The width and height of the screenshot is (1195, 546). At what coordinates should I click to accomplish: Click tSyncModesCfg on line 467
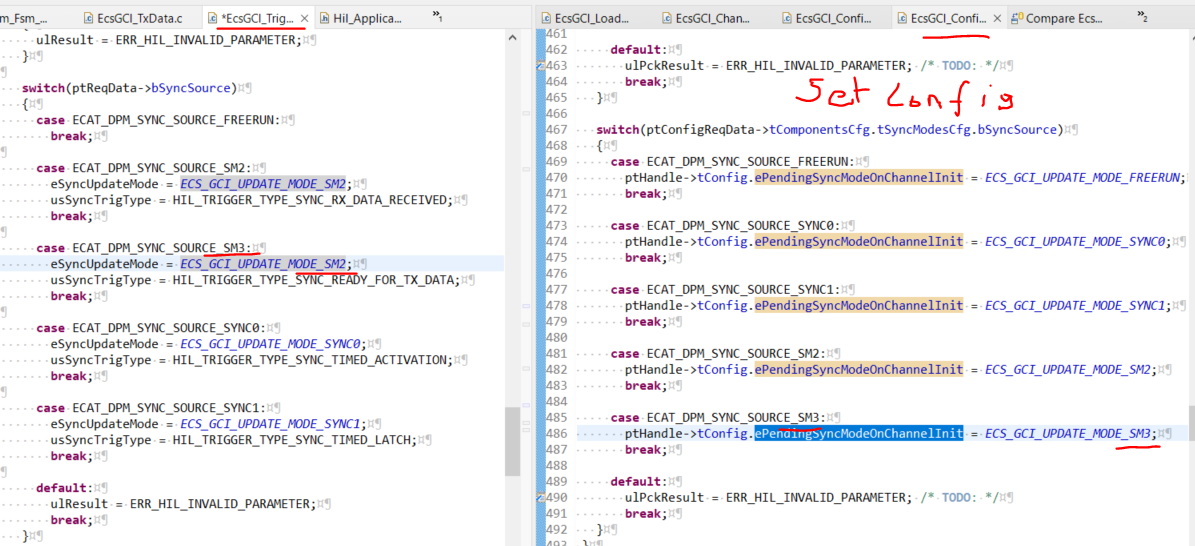(924, 130)
